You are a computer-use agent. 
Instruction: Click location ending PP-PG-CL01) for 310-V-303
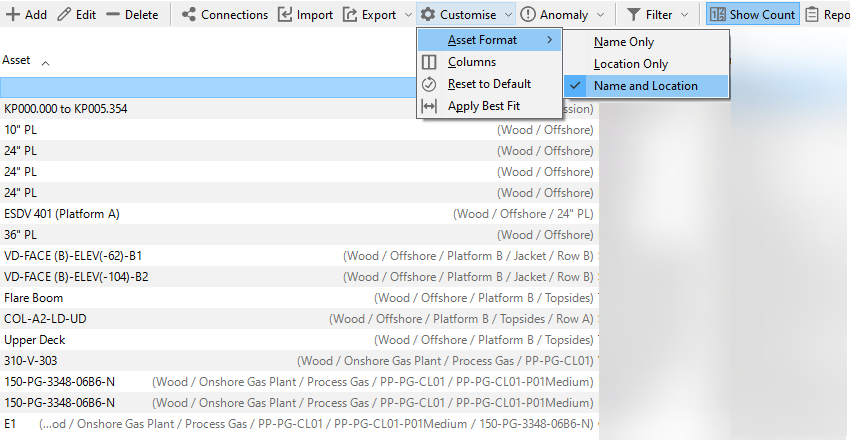click(x=445, y=361)
